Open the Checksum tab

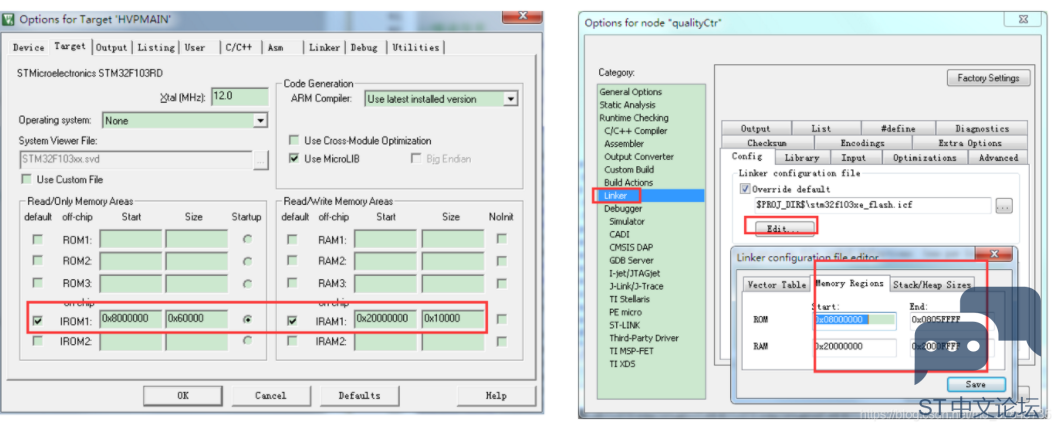coord(767,143)
